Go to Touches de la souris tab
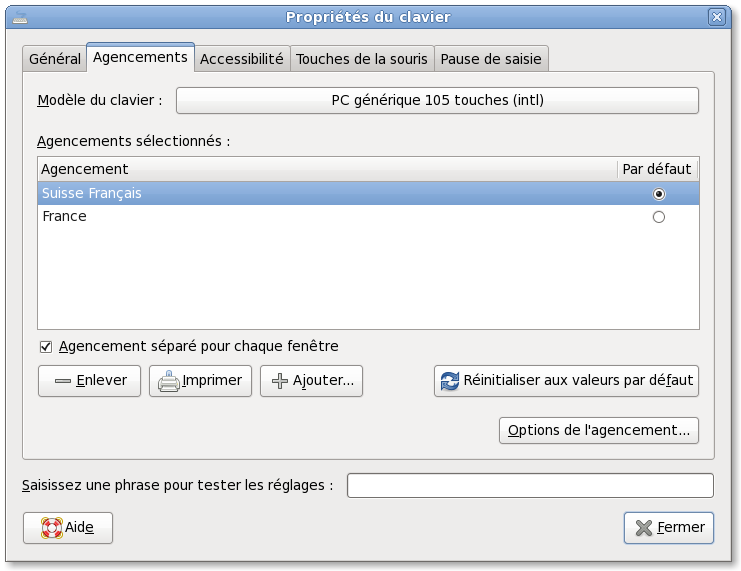 pyautogui.click(x=362, y=59)
